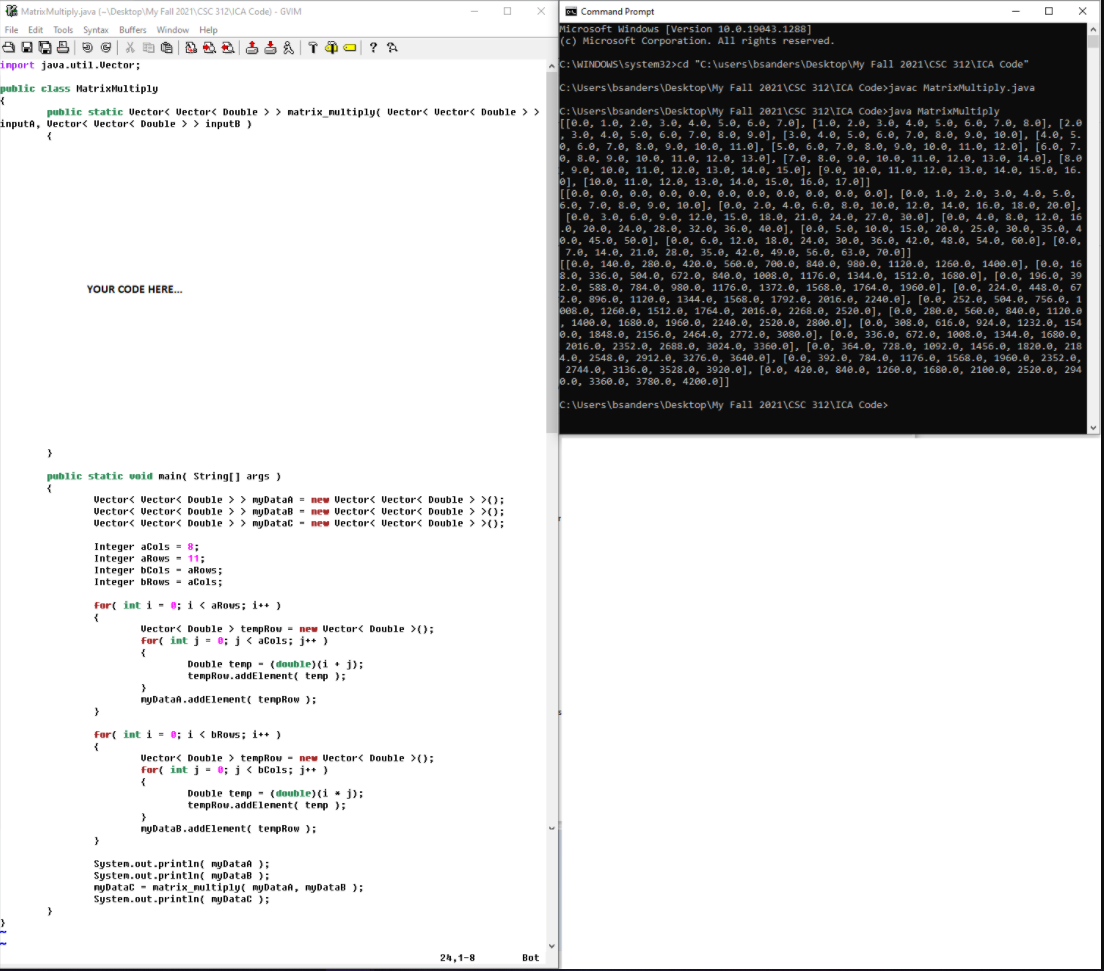Redo the undone change
The image size is (1104, 971).
107,47
